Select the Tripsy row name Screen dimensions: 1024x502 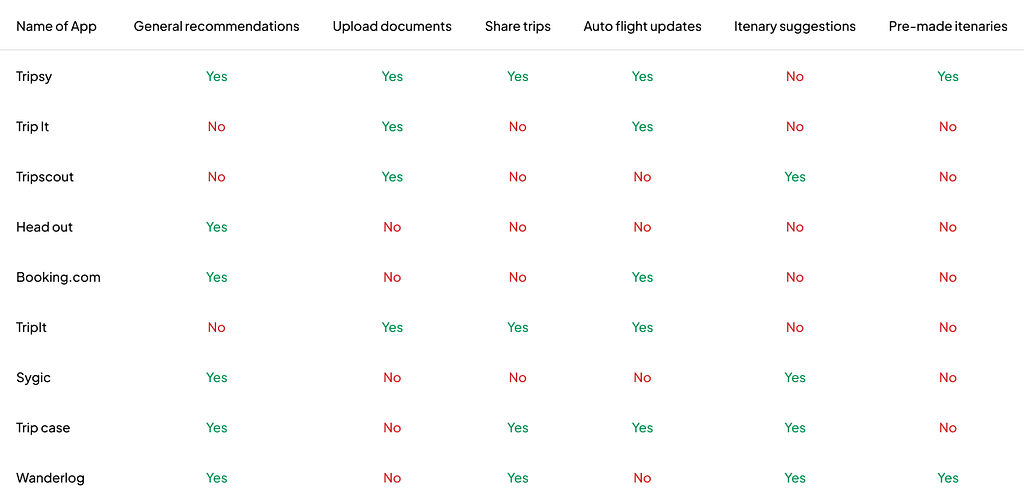[x=34, y=77]
